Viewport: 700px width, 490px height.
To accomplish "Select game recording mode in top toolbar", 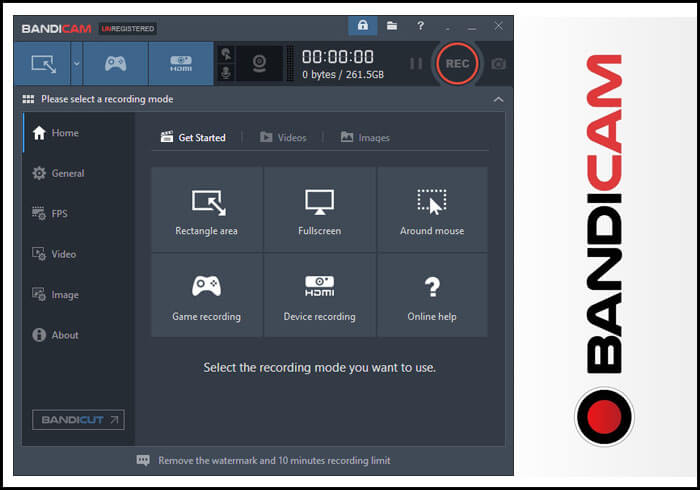I will [x=116, y=64].
